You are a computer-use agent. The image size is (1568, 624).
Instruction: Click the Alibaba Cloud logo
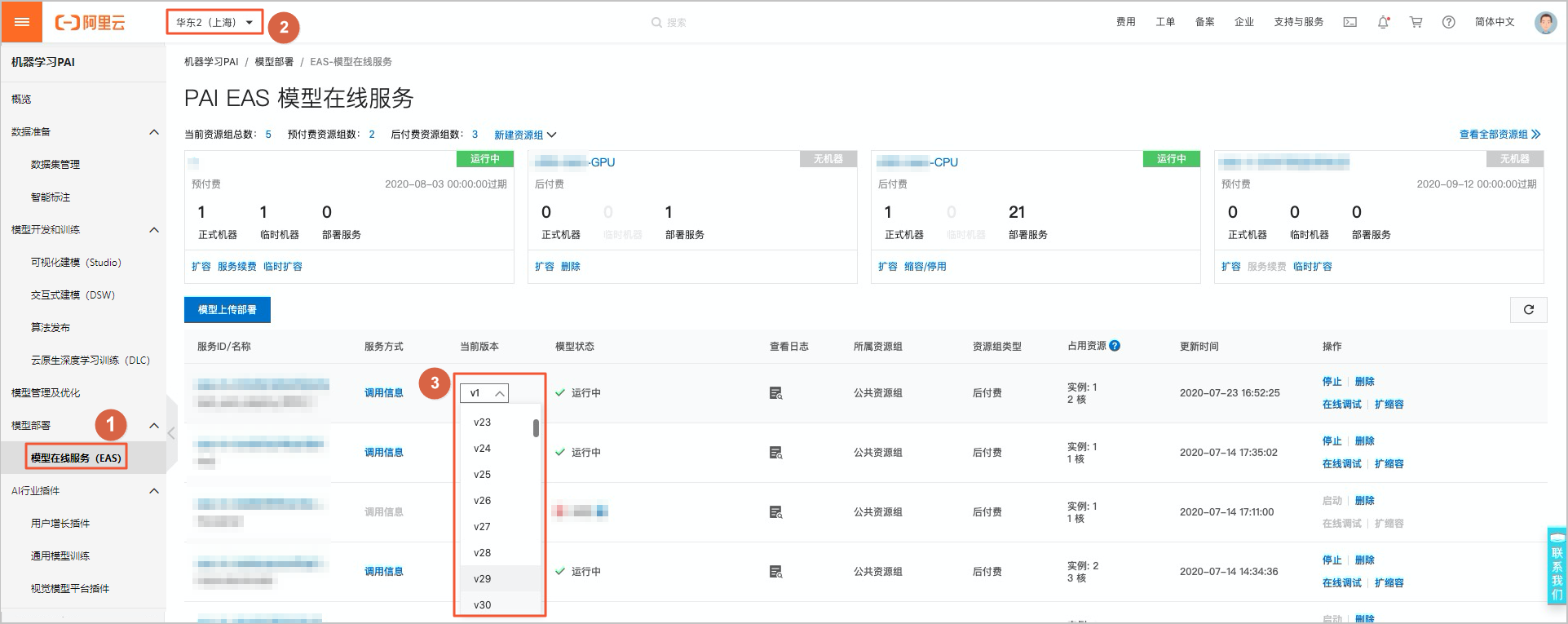(90, 23)
